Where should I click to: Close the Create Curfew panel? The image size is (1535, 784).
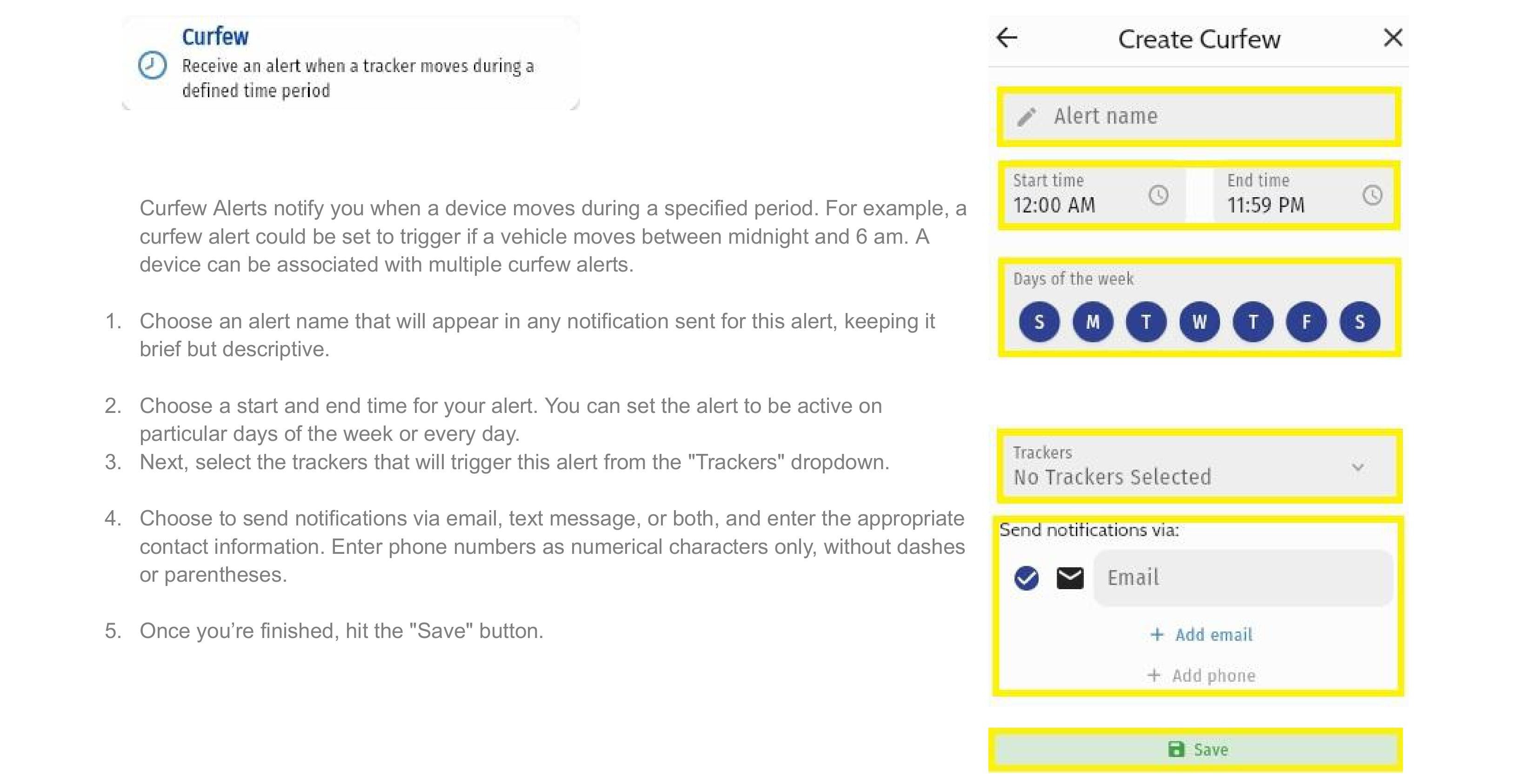(1393, 38)
